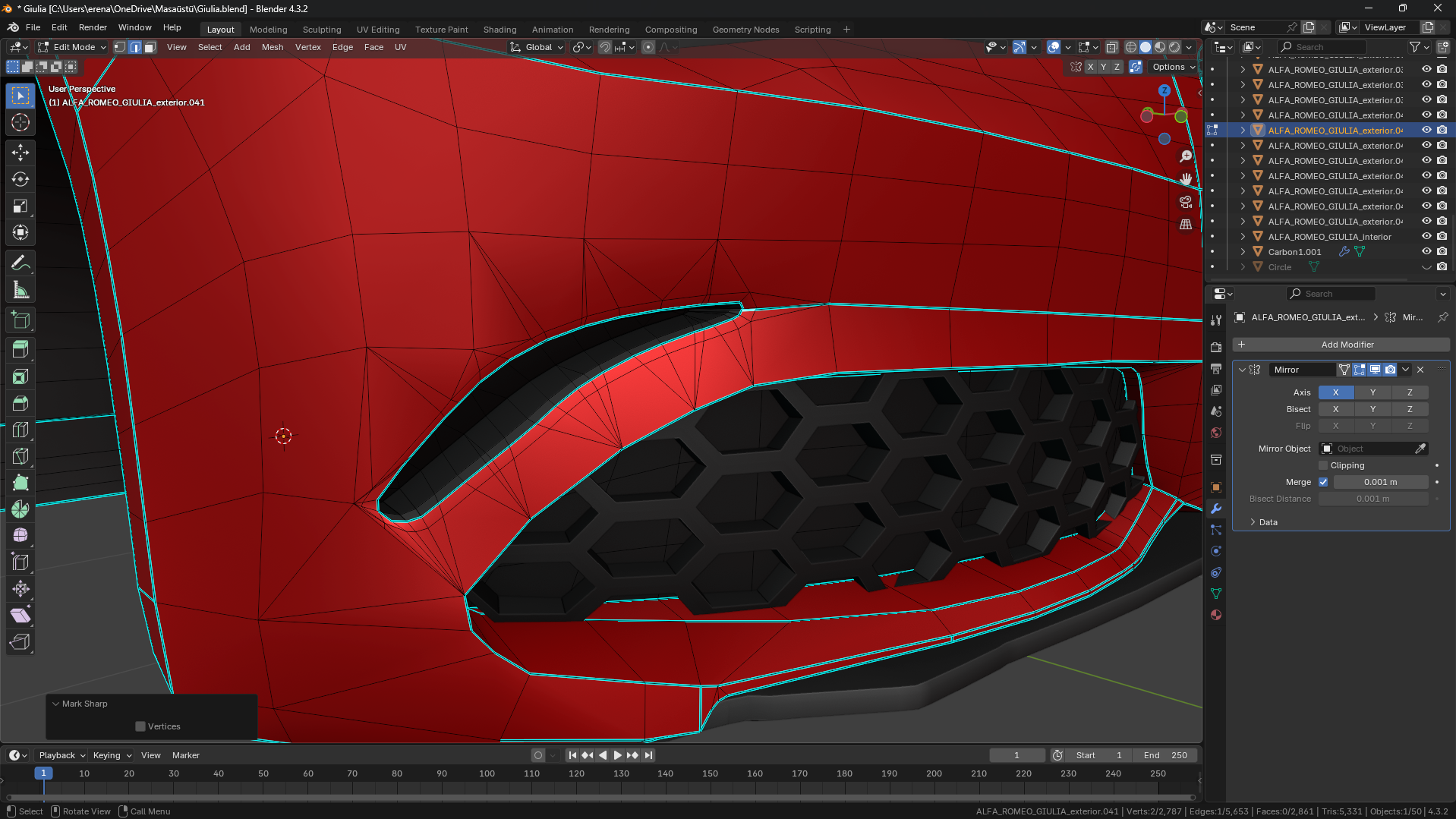Open the Render properties tab icon
This screenshot has width=1456, height=819.
1216,347
